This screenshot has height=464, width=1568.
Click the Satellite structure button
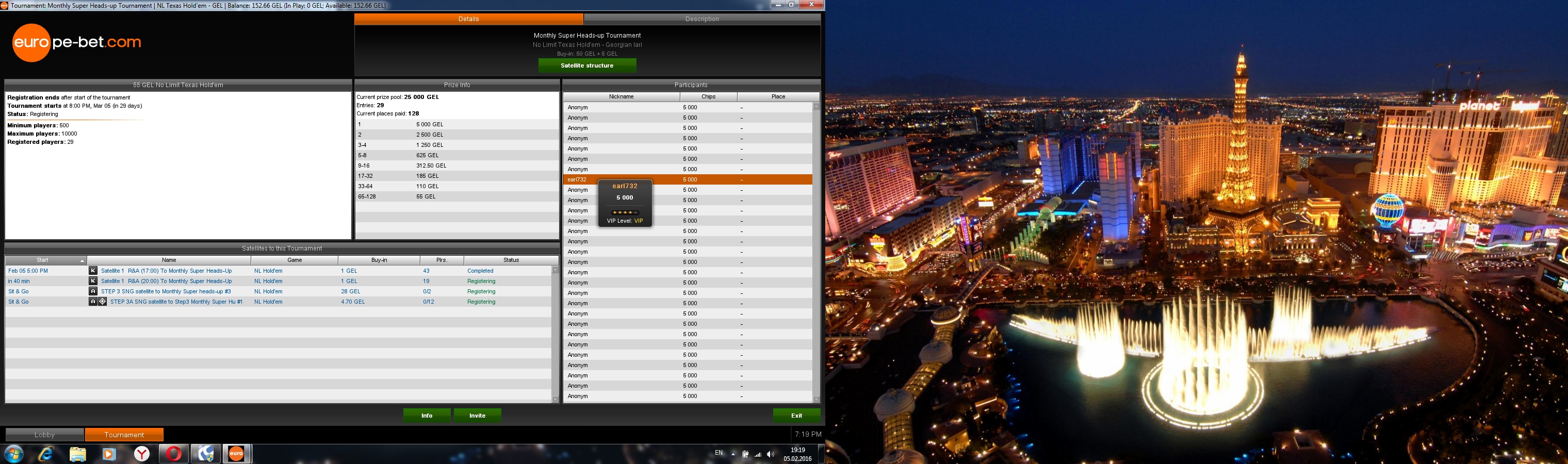(587, 65)
